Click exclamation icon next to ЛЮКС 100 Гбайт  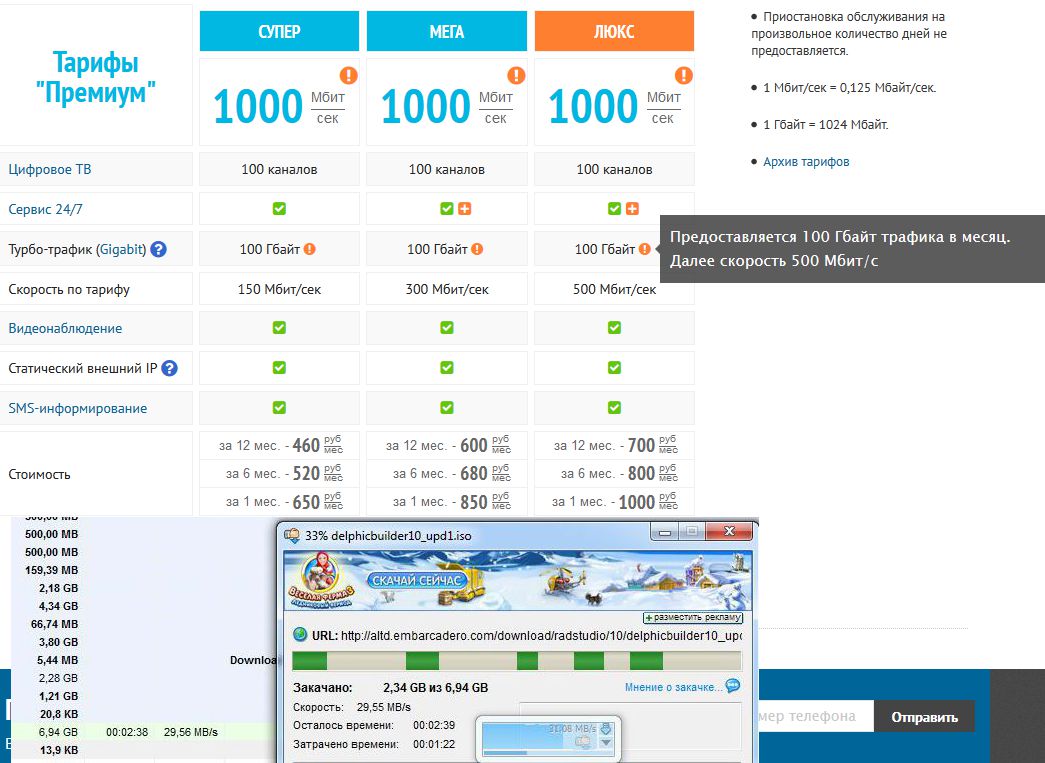pyautogui.click(x=644, y=249)
